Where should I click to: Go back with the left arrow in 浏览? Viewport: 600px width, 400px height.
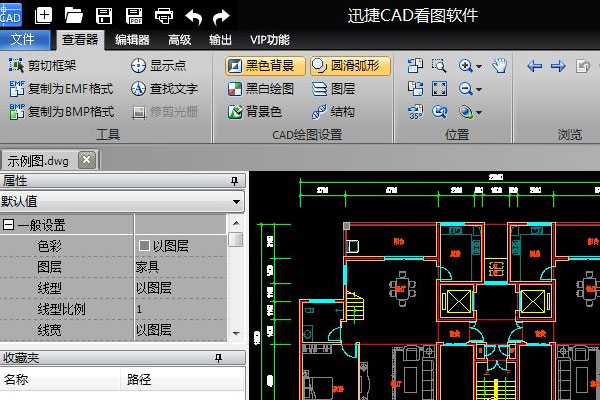tap(535, 66)
